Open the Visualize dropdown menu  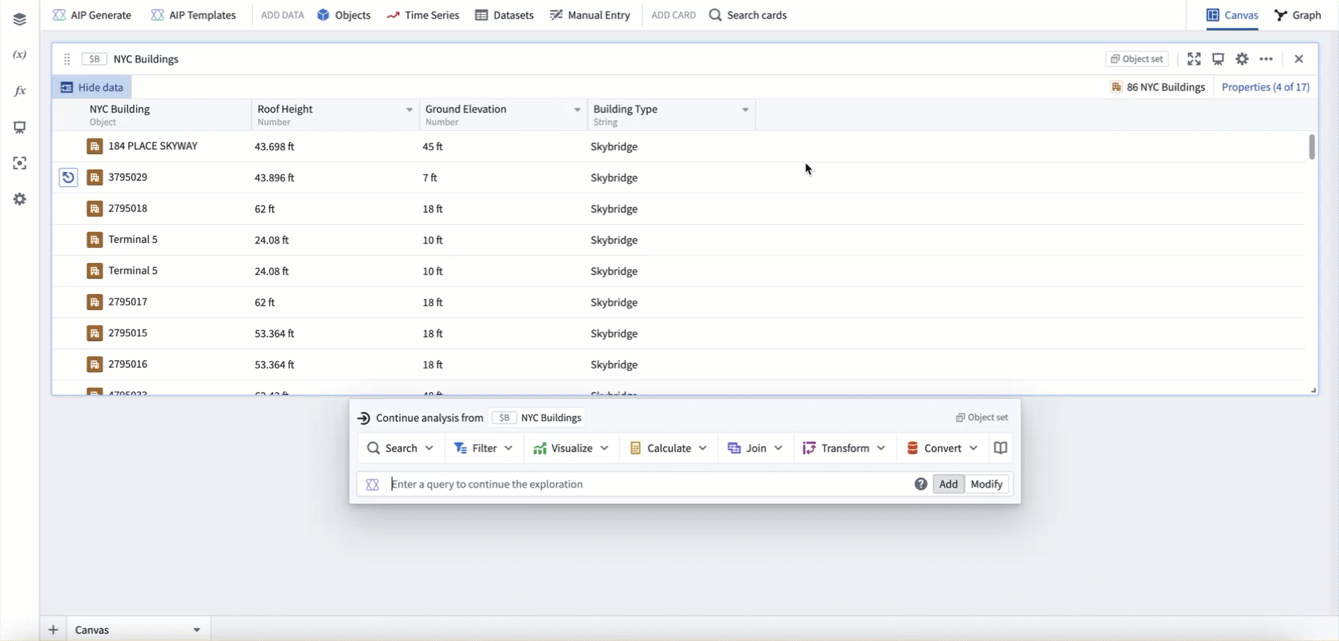[571, 448]
